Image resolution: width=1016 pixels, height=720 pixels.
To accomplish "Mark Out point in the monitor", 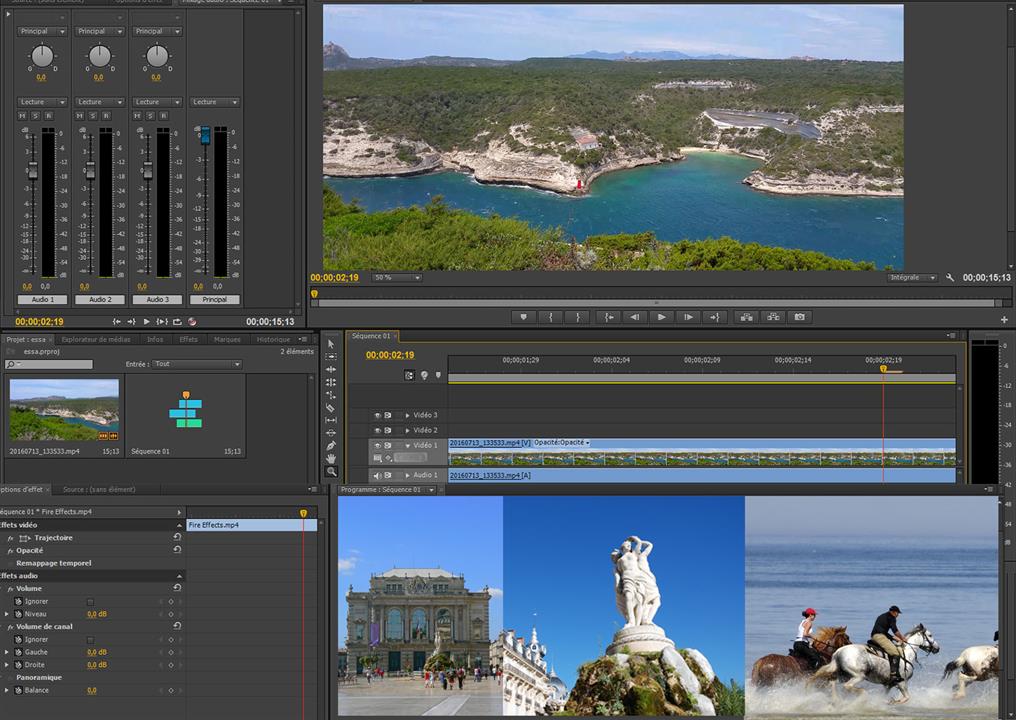I will pyautogui.click(x=577, y=317).
